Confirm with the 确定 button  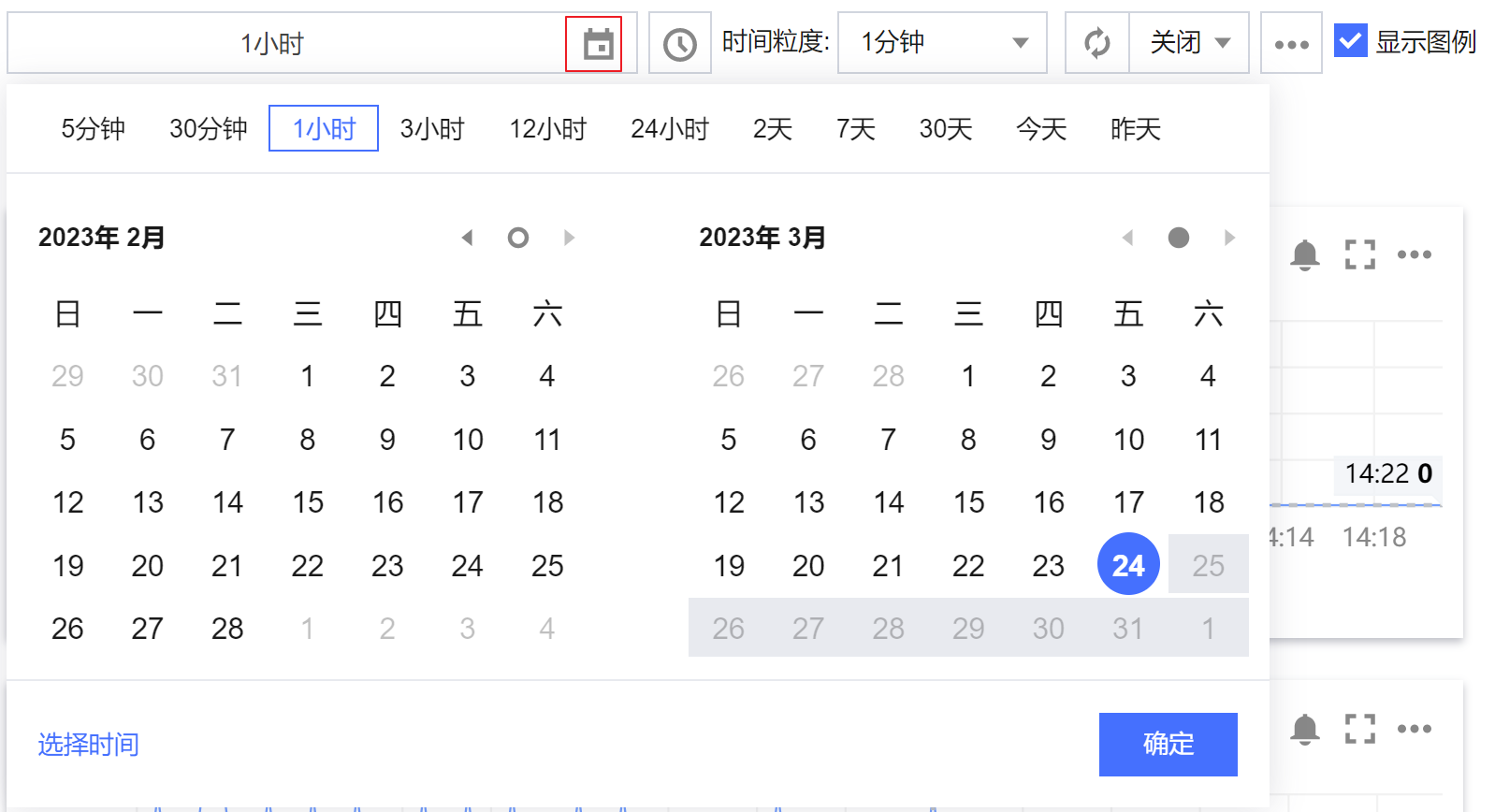point(1168,745)
